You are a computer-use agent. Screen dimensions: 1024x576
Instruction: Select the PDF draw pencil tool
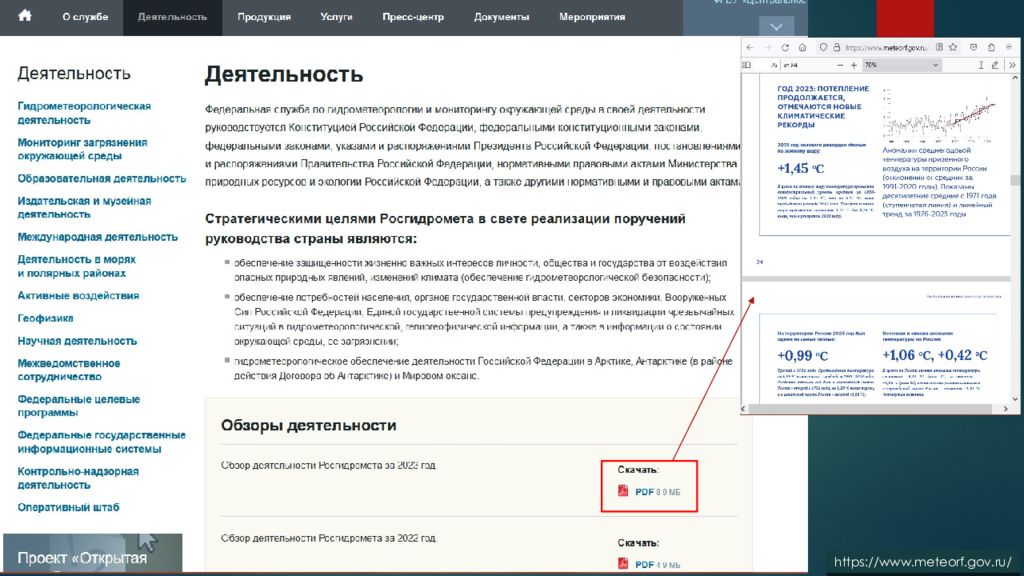(995, 65)
